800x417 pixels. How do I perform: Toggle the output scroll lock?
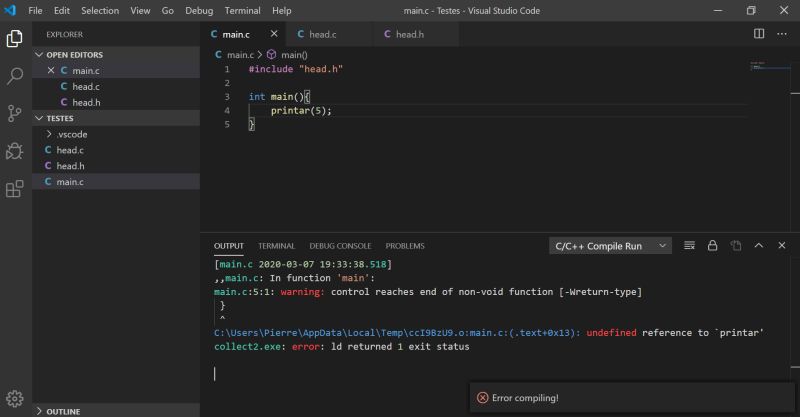click(x=712, y=246)
